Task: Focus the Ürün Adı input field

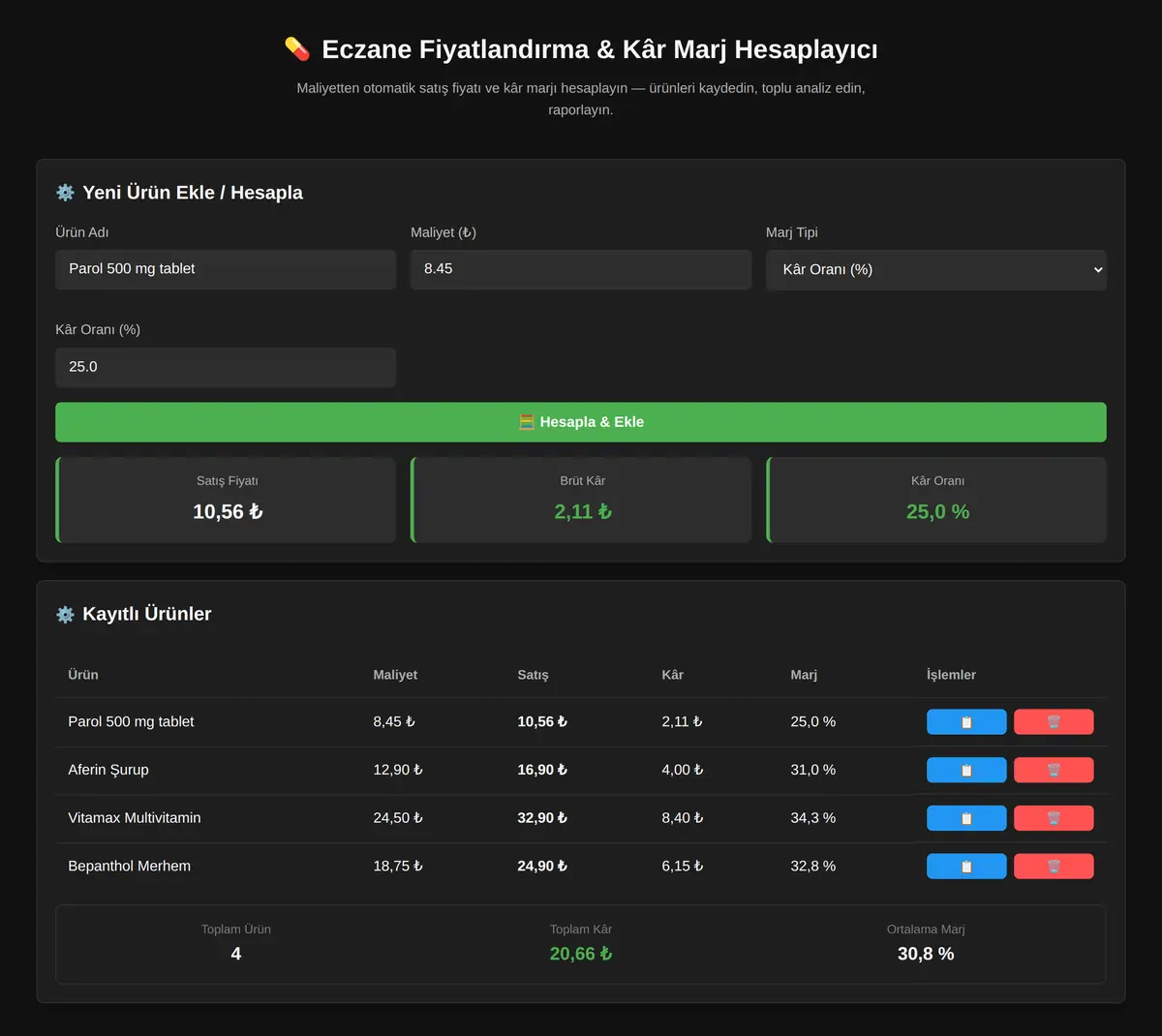Action: tap(226, 269)
